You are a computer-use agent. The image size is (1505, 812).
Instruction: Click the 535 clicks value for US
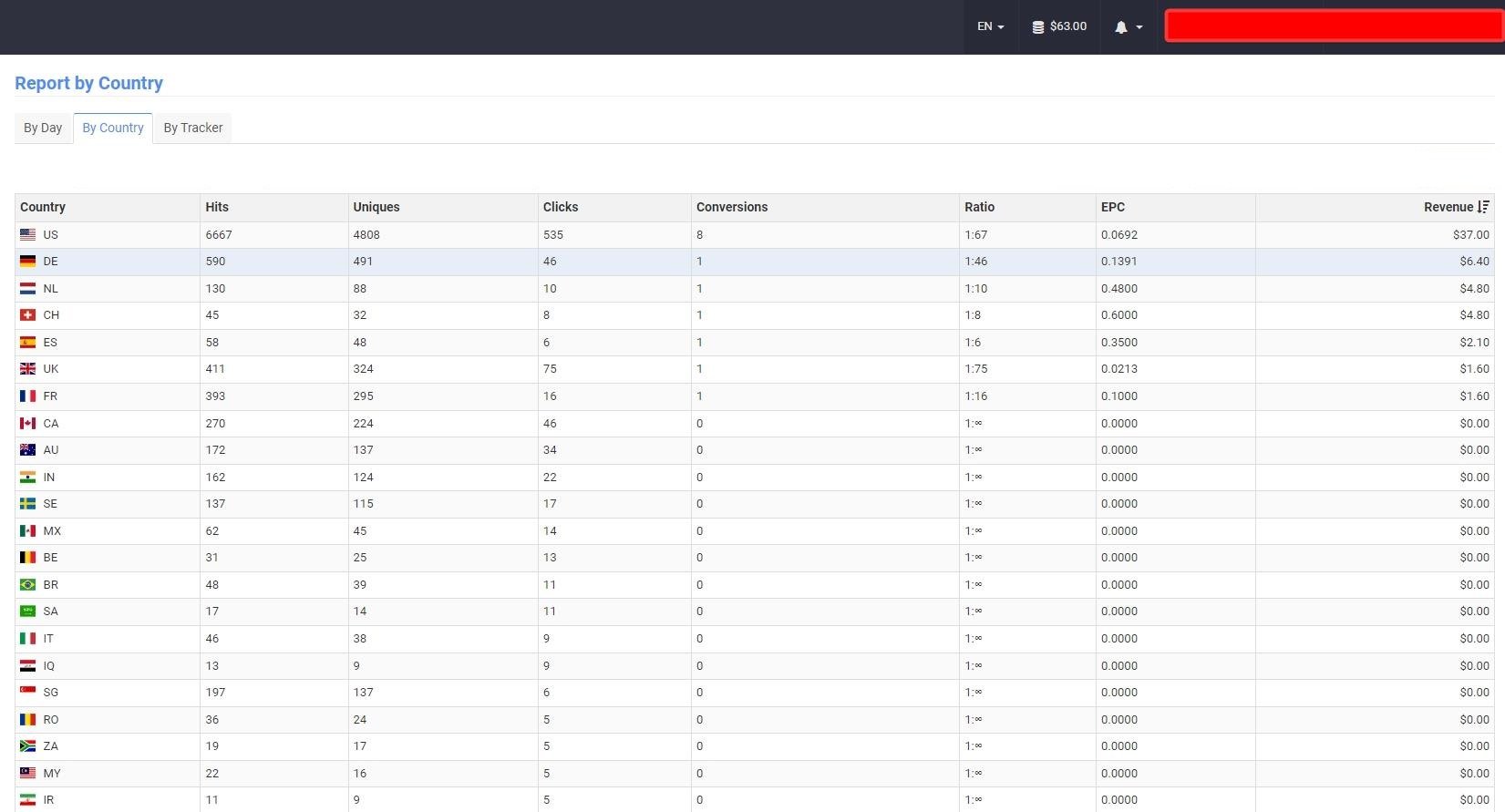(x=553, y=235)
